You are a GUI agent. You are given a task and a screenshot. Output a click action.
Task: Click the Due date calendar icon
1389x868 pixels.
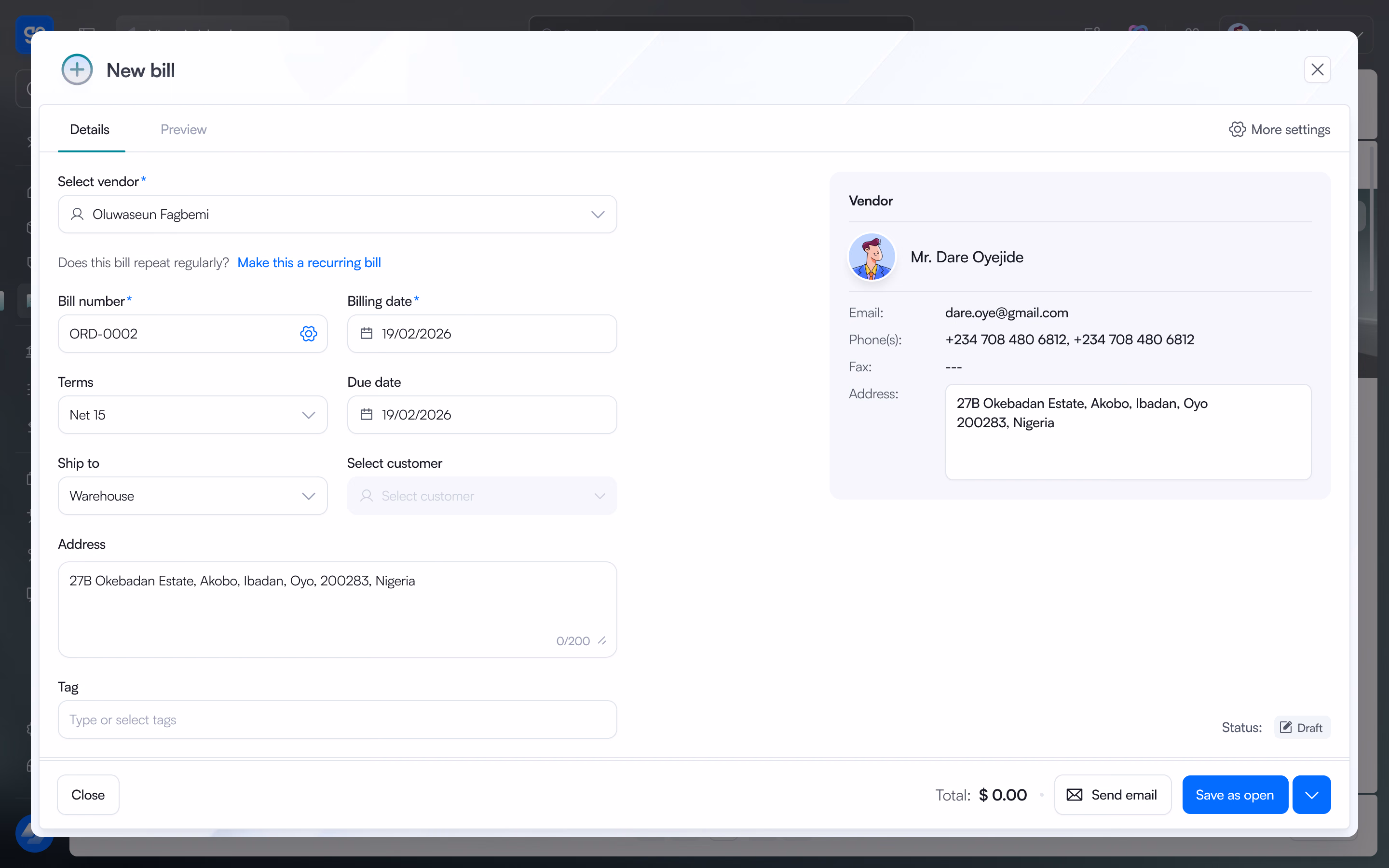(x=366, y=415)
